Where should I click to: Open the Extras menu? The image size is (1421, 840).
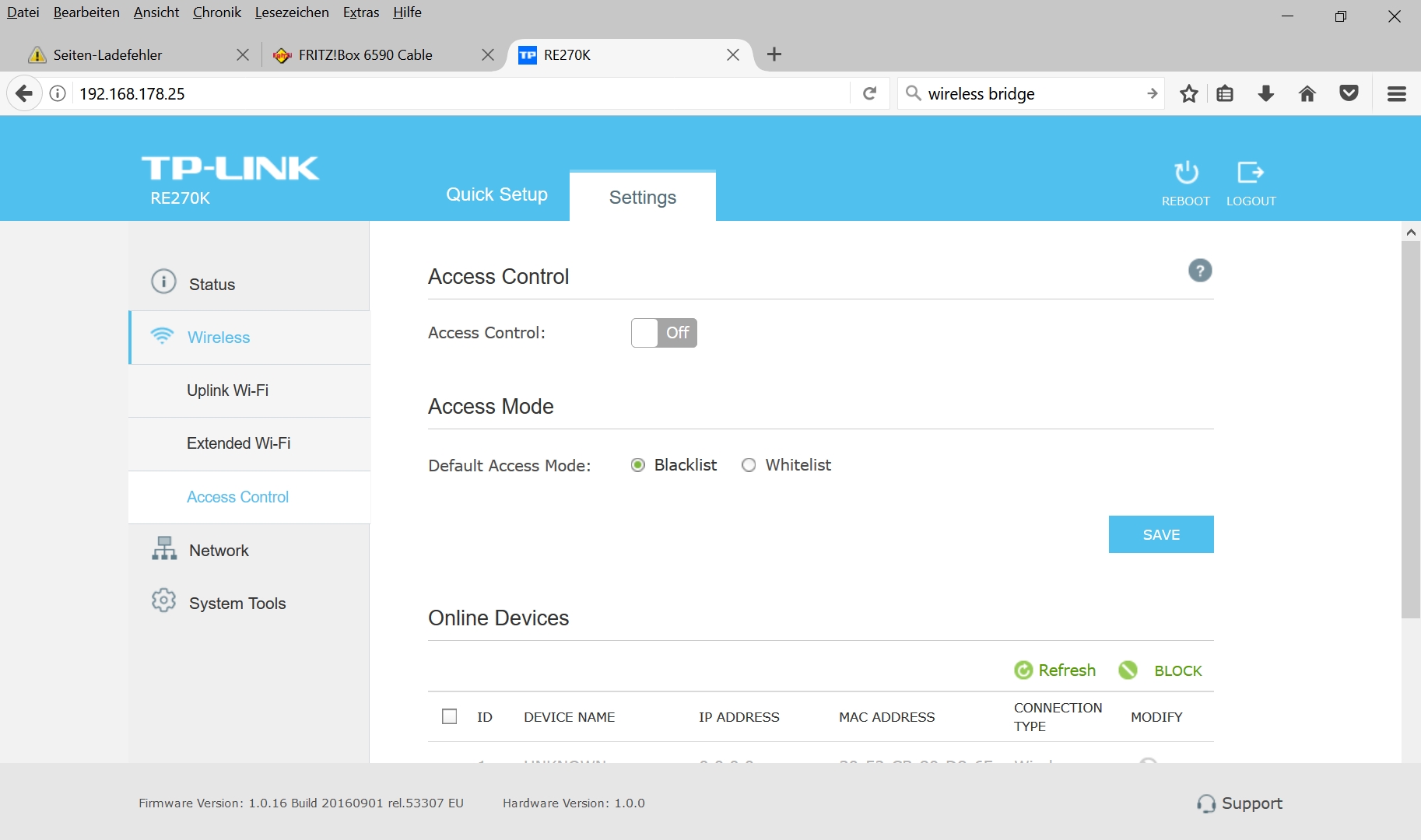(361, 12)
